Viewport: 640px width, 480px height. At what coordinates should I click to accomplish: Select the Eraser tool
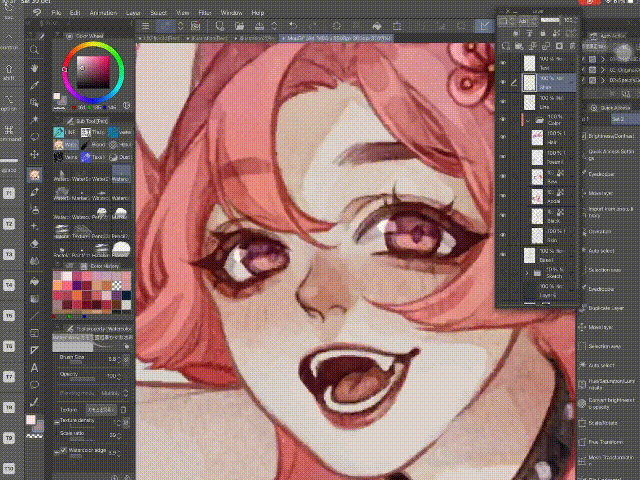pyautogui.click(x=35, y=244)
